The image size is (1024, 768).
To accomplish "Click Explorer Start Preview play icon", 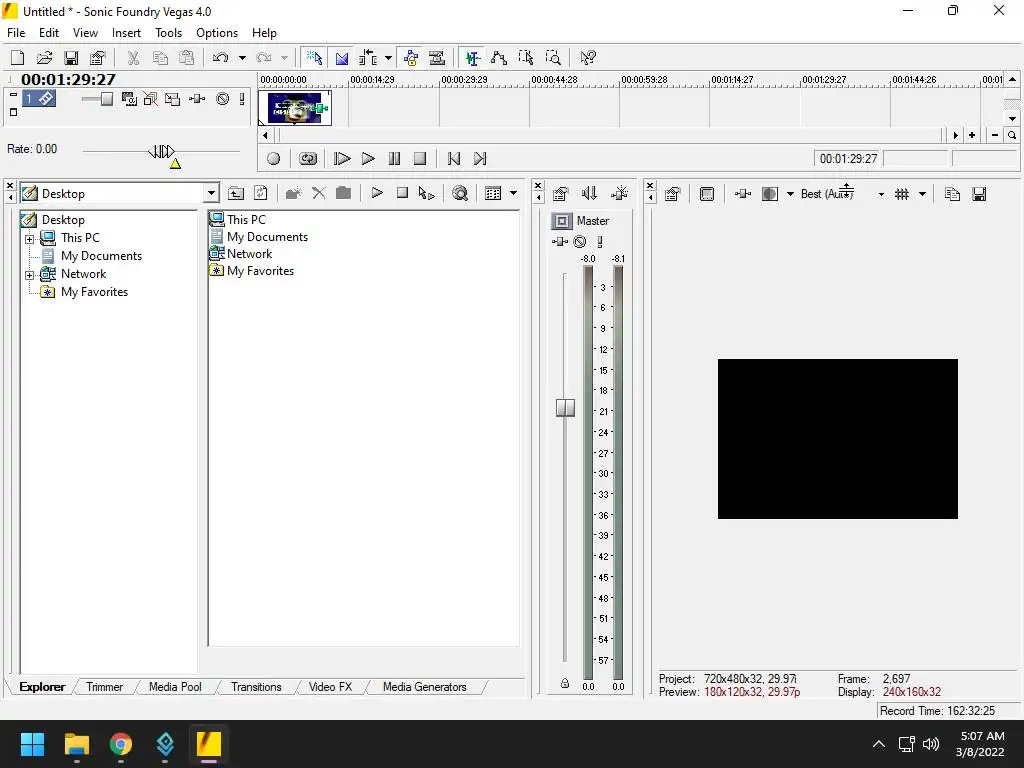I will [377, 193].
